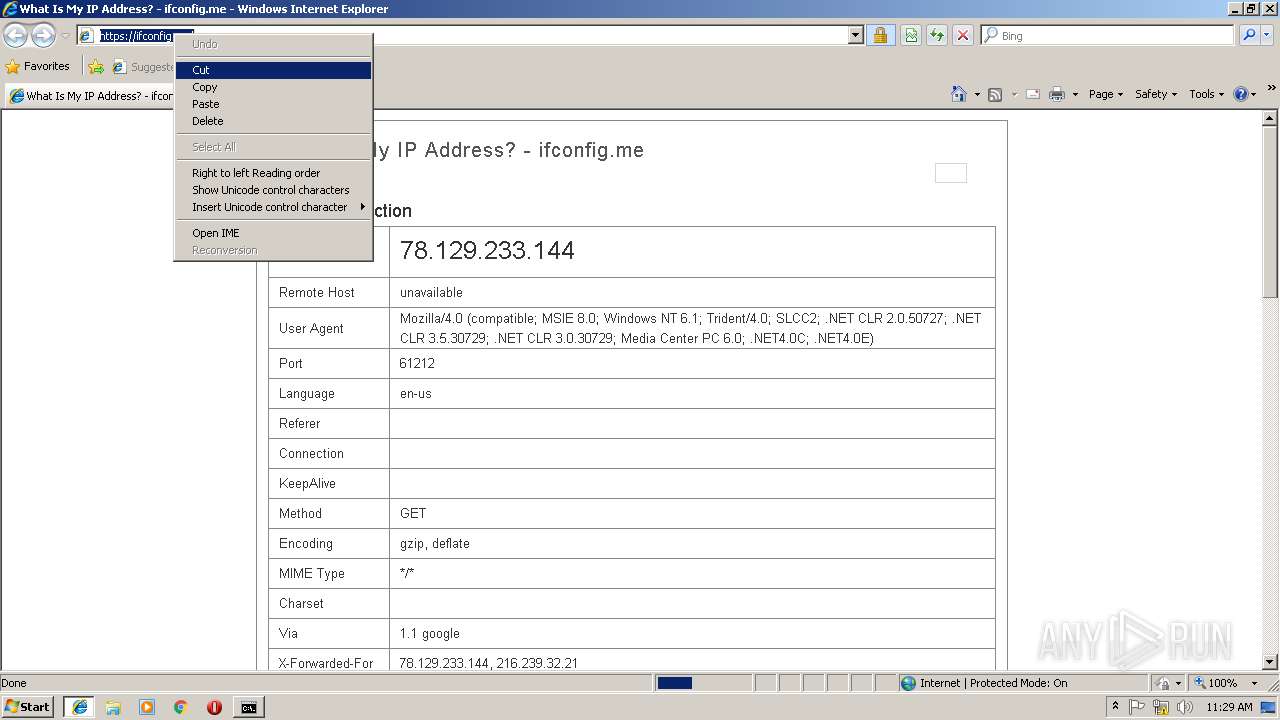The width and height of the screenshot is (1280, 720).
Task: Open the Print options dropdown arrow
Action: pyautogui.click(x=1075, y=94)
